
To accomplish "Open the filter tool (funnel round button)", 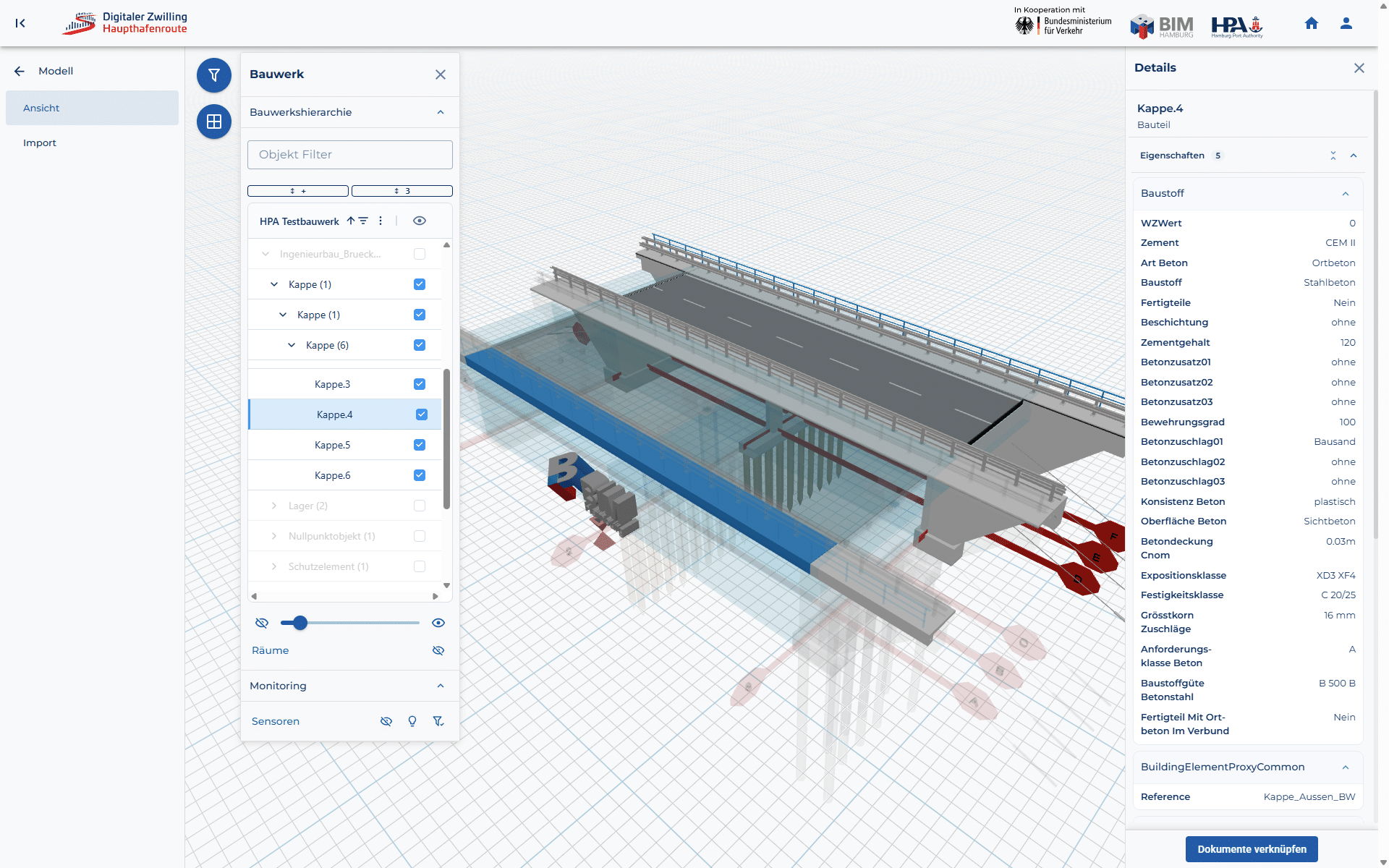I will 214,75.
